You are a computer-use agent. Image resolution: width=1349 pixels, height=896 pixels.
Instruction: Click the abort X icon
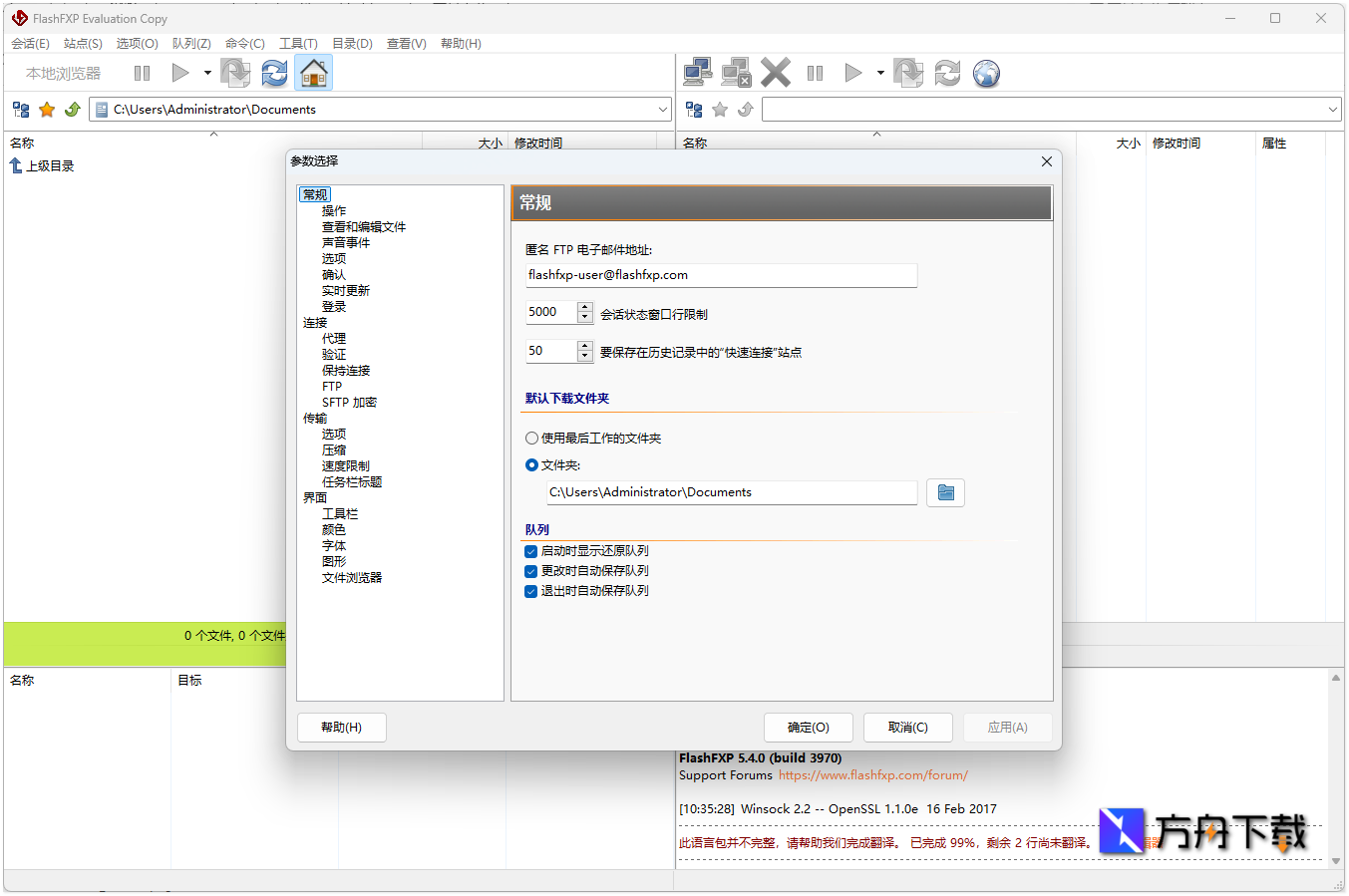tap(775, 73)
